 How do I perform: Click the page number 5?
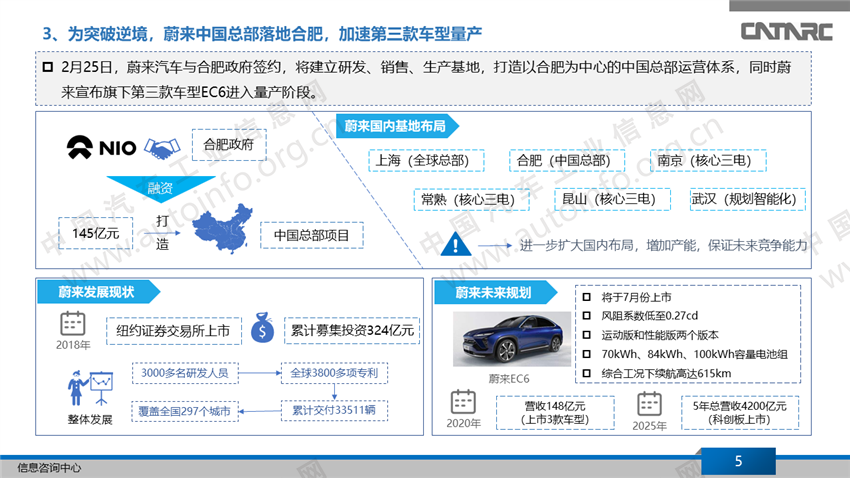tap(738, 461)
